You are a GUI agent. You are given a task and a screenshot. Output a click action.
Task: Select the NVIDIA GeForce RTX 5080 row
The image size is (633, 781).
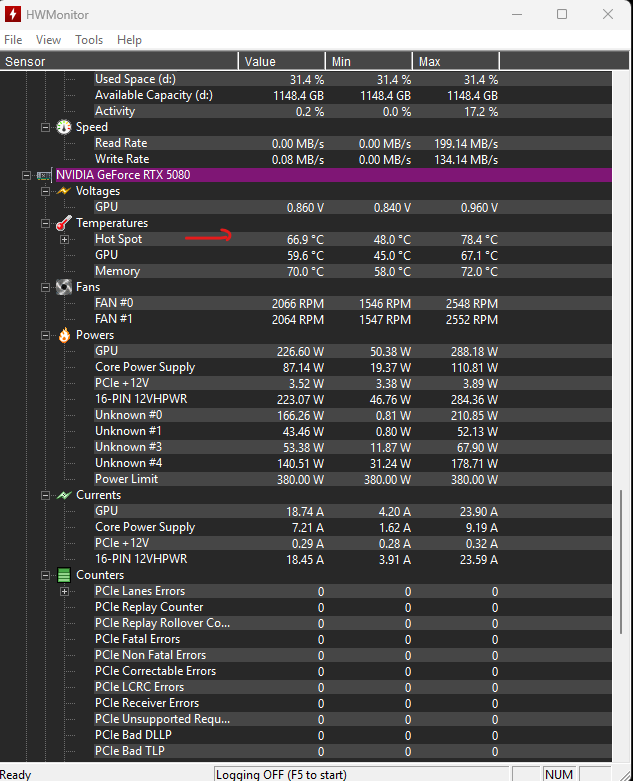[x=333, y=175]
